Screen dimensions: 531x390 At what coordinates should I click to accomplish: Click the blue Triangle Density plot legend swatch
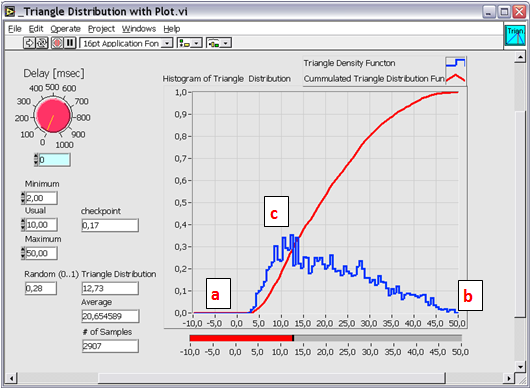pyautogui.click(x=455, y=63)
